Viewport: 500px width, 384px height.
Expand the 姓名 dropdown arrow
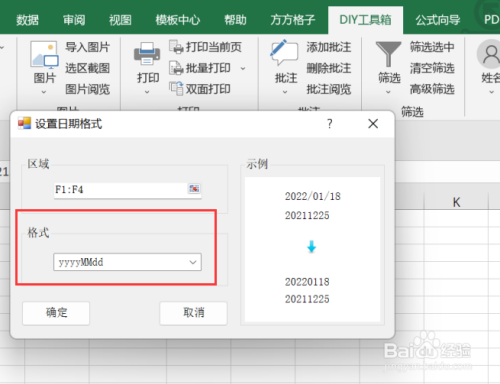coord(492,92)
